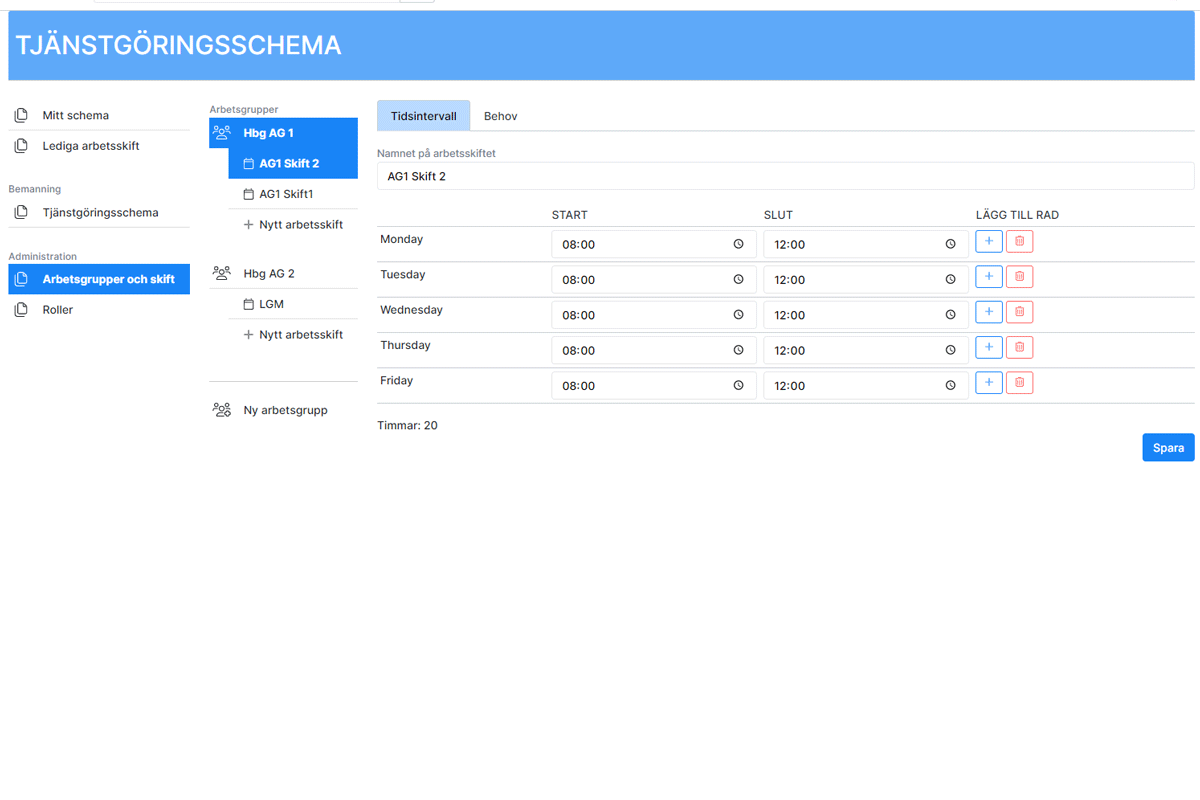Open clock picker for Monday start time
1200x800 pixels.
738,244
